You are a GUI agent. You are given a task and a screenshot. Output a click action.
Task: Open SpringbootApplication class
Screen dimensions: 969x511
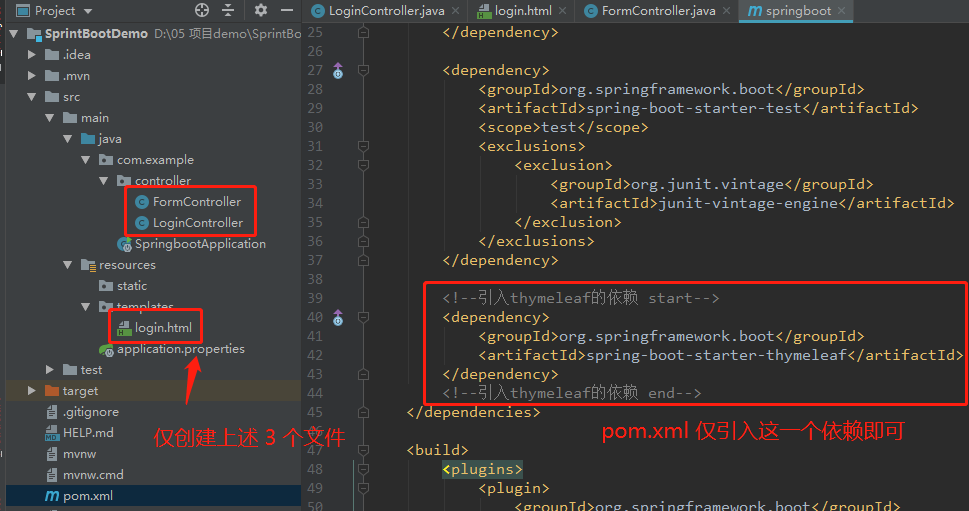pos(200,243)
